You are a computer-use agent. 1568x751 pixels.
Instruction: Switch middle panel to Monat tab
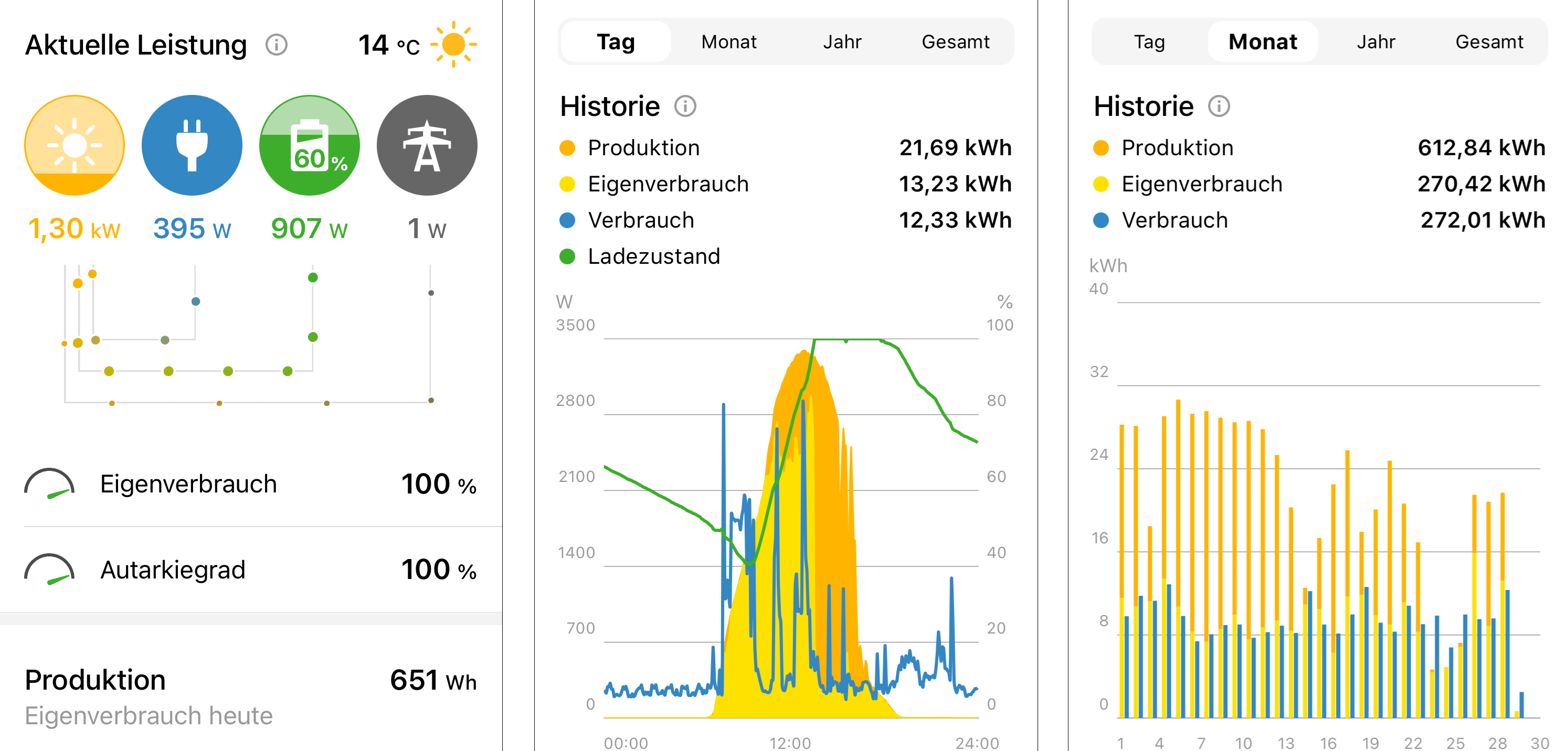point(728,42)
